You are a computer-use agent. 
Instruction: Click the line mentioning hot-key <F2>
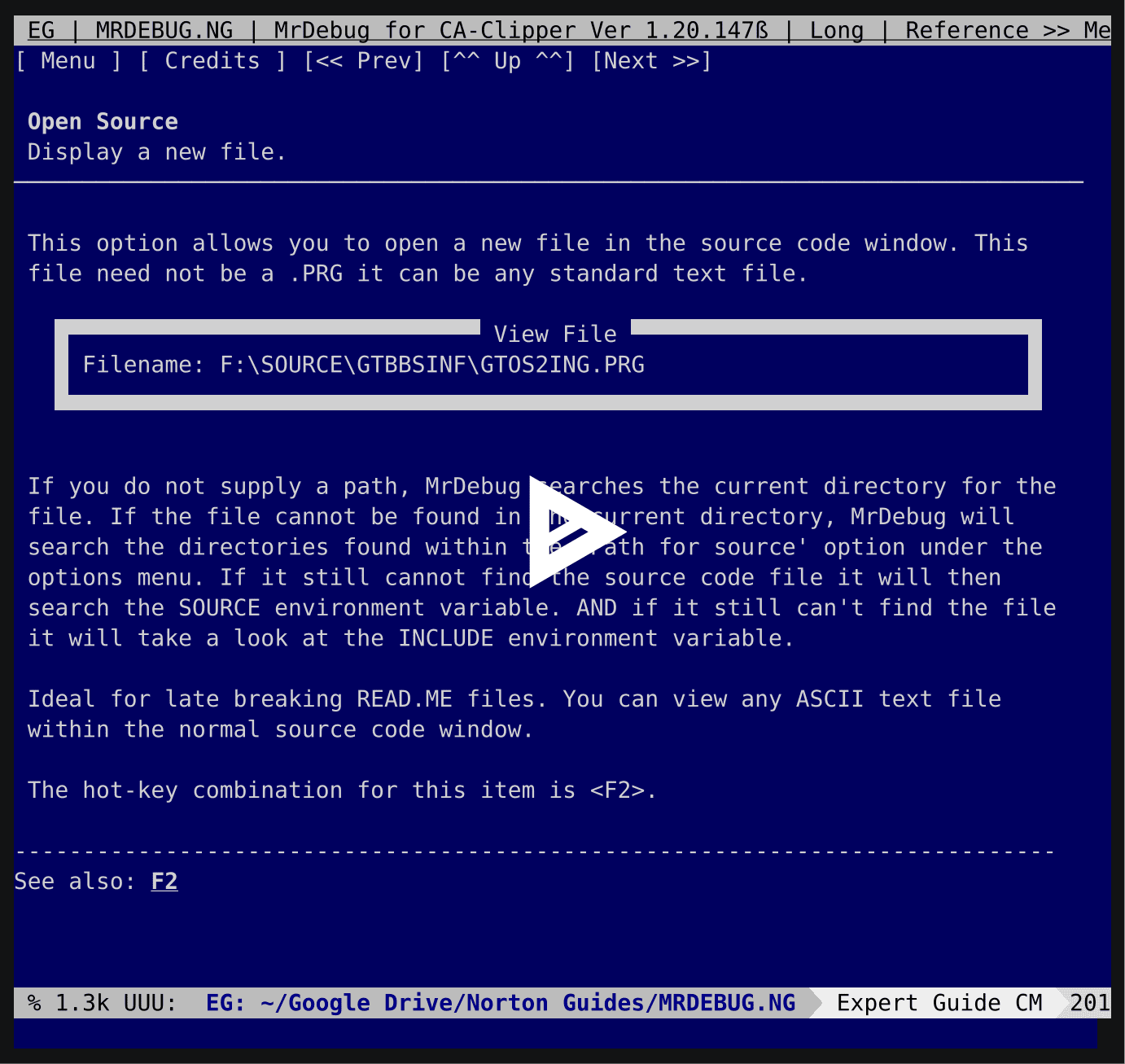coord(343,790)
